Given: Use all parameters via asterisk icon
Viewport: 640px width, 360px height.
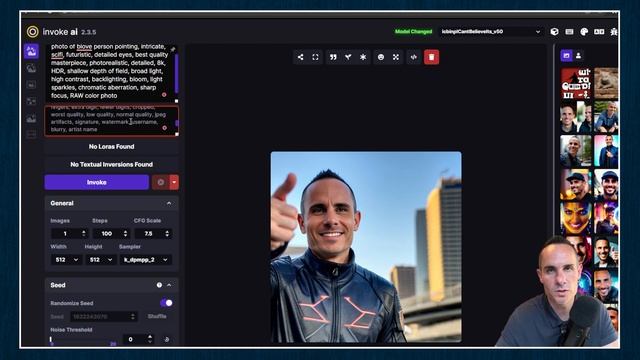Looking at the screenshot, I should click(363, 57).
